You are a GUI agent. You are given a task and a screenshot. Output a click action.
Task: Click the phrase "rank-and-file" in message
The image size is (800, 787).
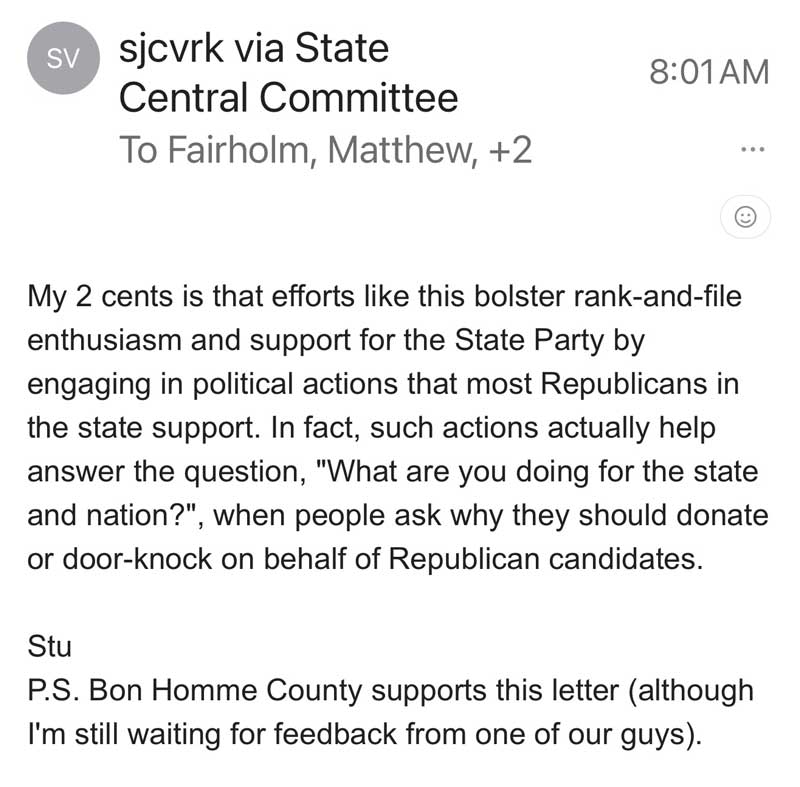658,296
